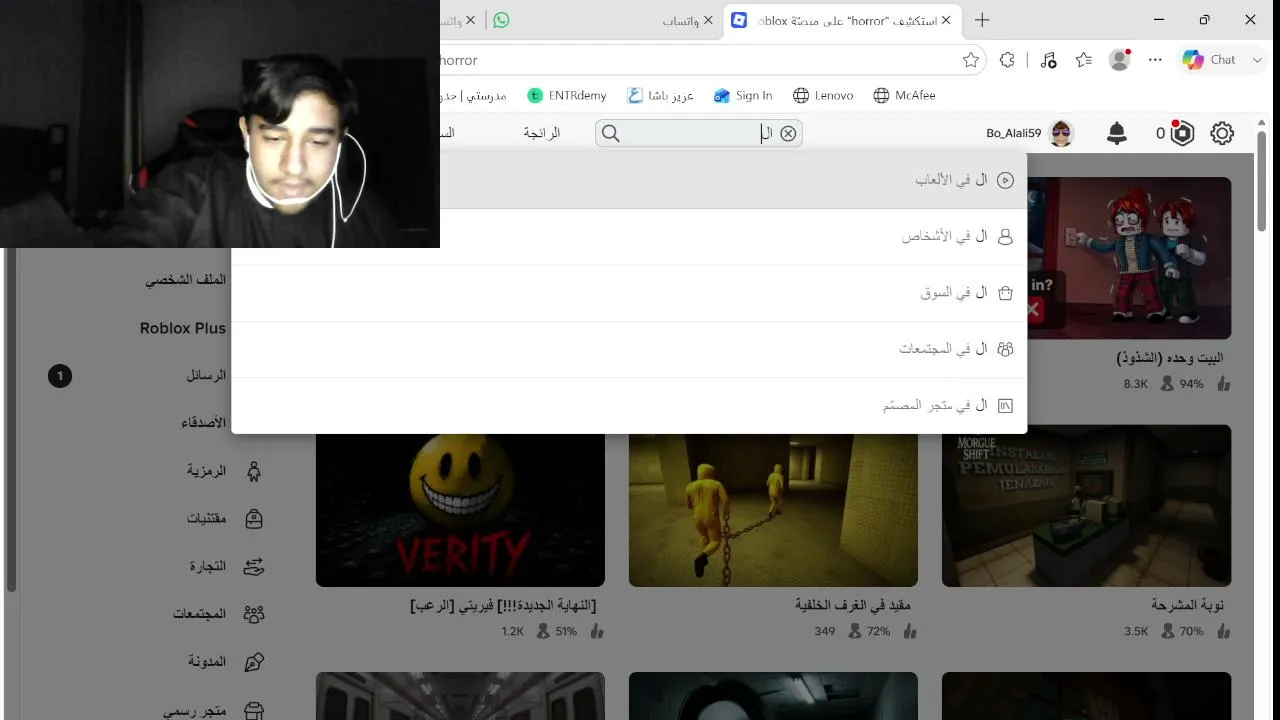The height and width of the screenshot is (720, 1280).
Task: Open the Sign In bookmark
Action: (743, 95)
